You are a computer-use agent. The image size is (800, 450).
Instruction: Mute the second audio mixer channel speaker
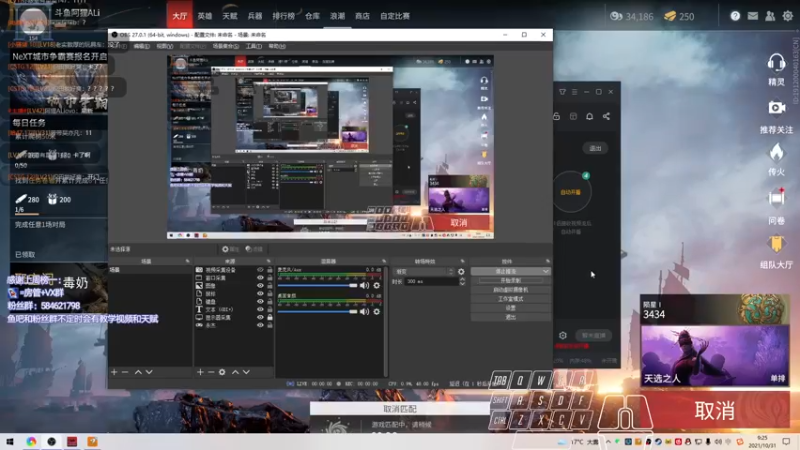click(x=364, y=312)
